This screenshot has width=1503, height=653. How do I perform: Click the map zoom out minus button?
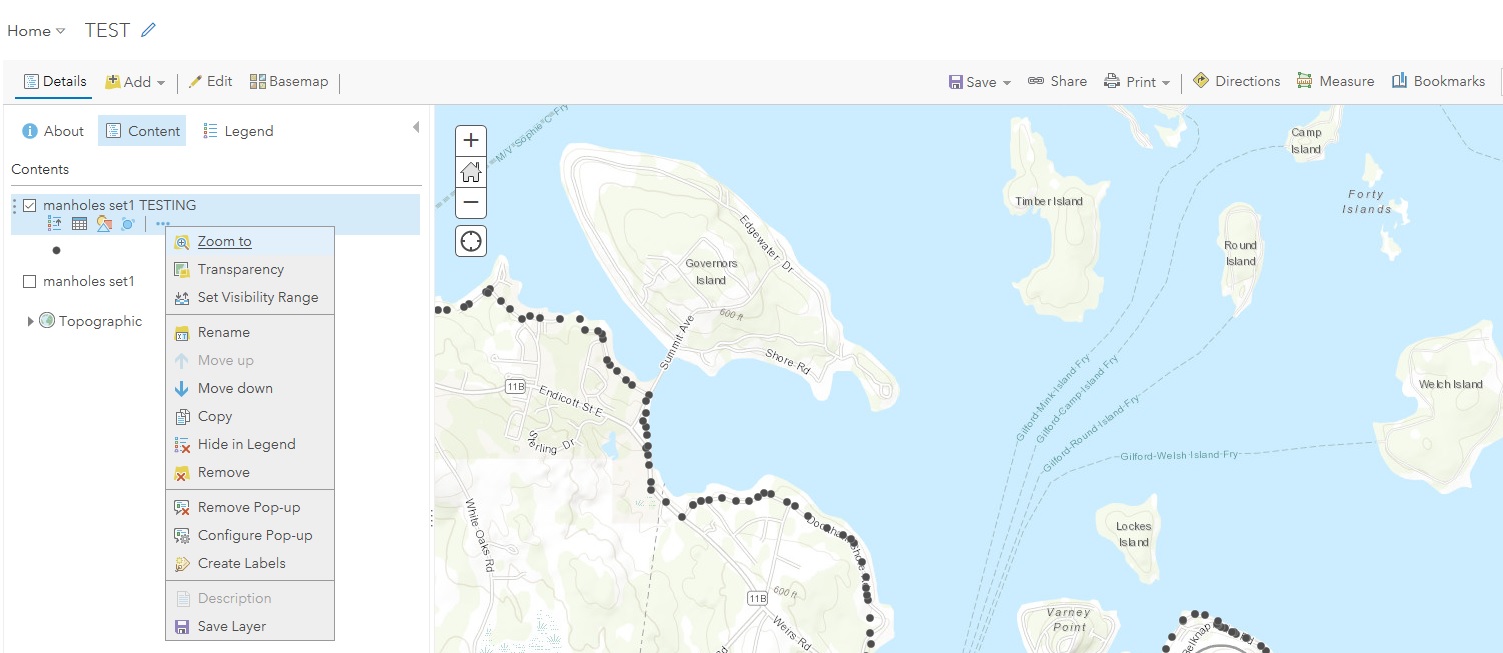(x=471, y=203)
